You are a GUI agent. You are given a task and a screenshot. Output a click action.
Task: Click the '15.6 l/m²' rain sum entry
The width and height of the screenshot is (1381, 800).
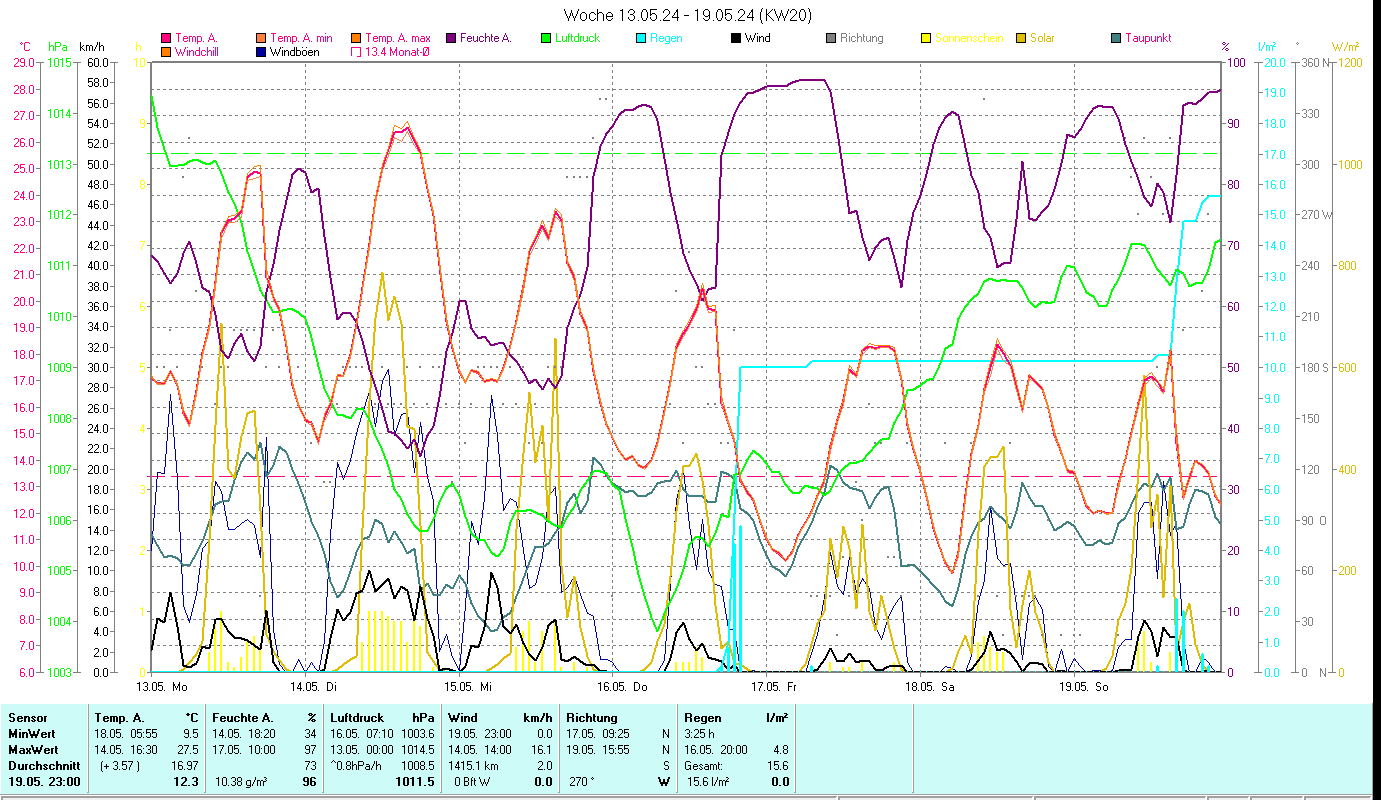tap(708, 782)
